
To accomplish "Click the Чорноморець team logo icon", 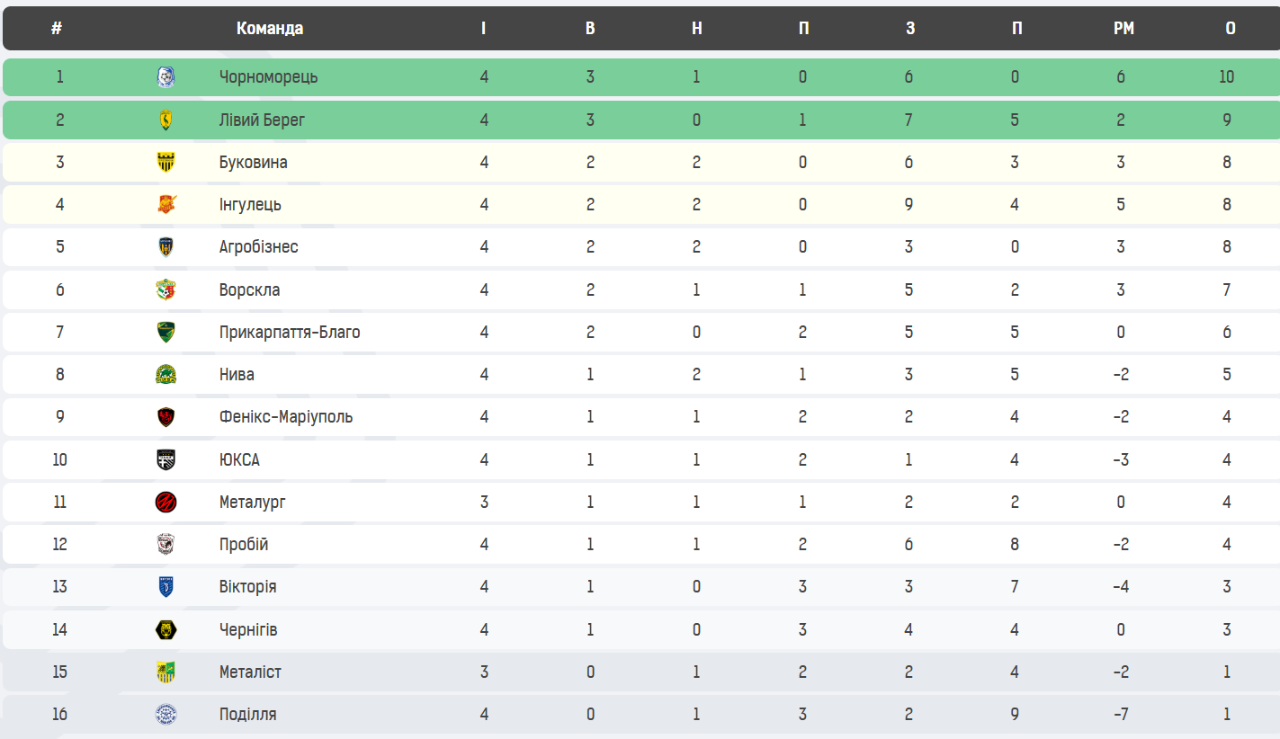I will [x=166, y=77].
